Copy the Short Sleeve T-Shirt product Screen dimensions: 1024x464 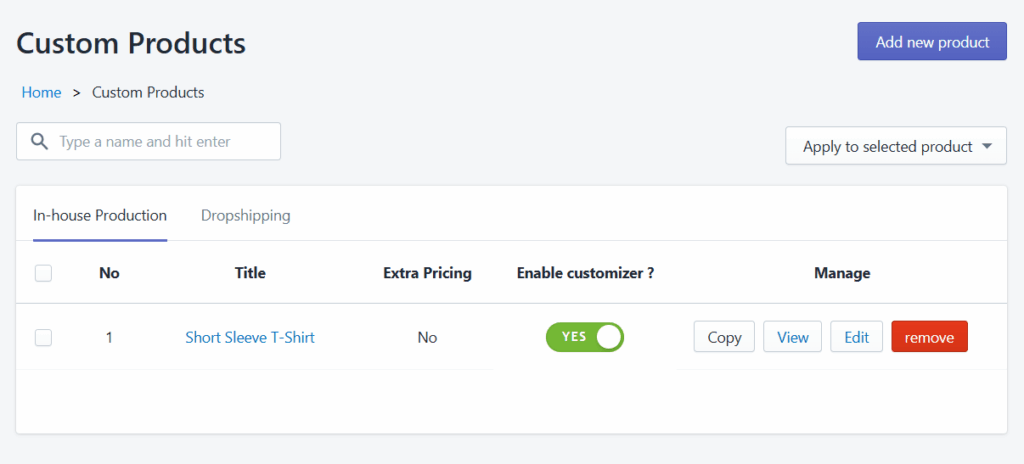(x=724, y=337)
